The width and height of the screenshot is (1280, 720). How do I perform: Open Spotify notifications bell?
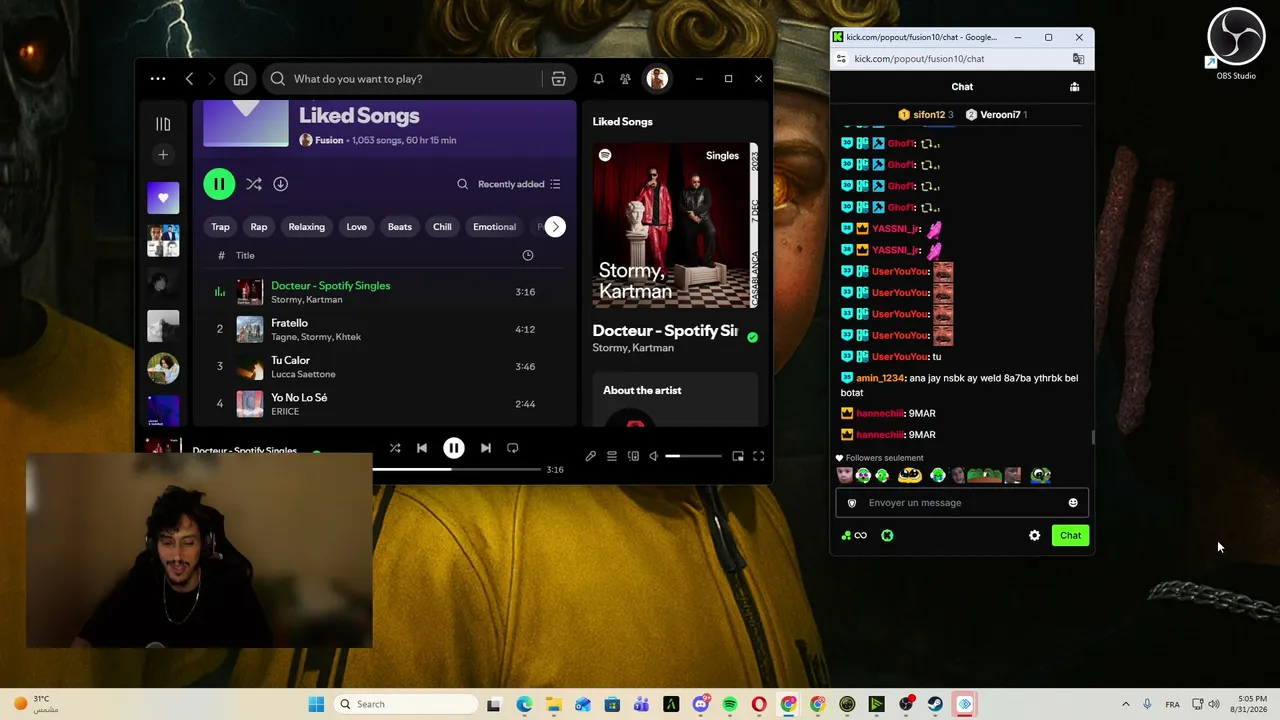click(598, 79)
